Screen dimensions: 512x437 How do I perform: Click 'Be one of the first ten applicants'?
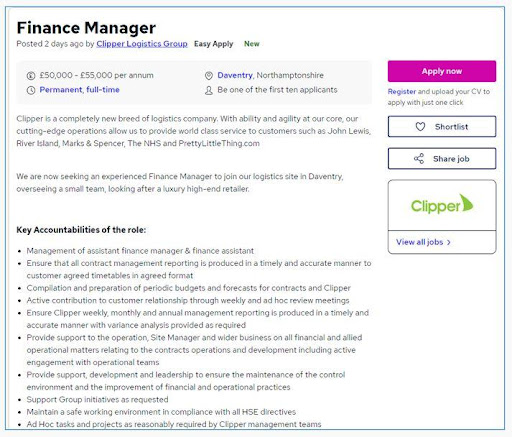tap(277, 90)
